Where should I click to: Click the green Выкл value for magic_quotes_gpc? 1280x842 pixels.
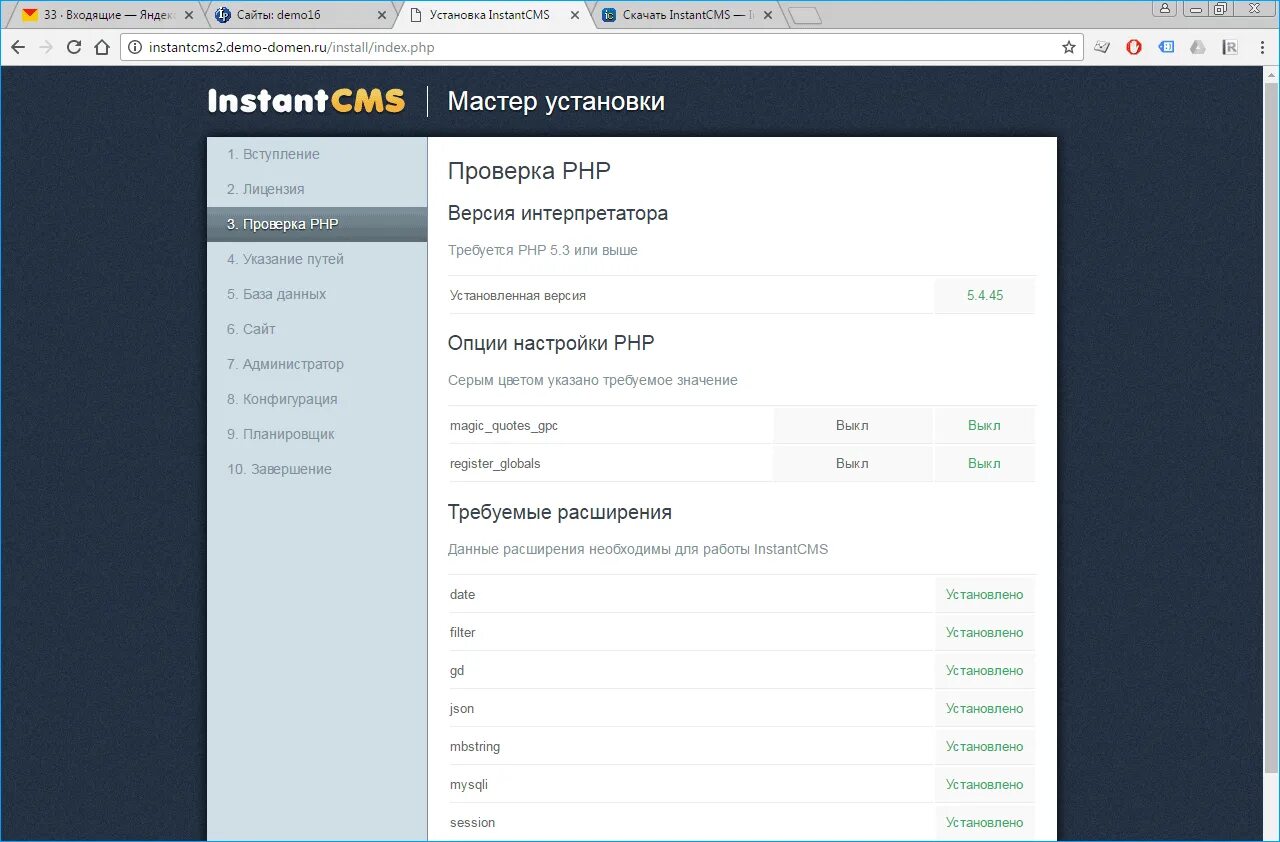tap(984, 425)
